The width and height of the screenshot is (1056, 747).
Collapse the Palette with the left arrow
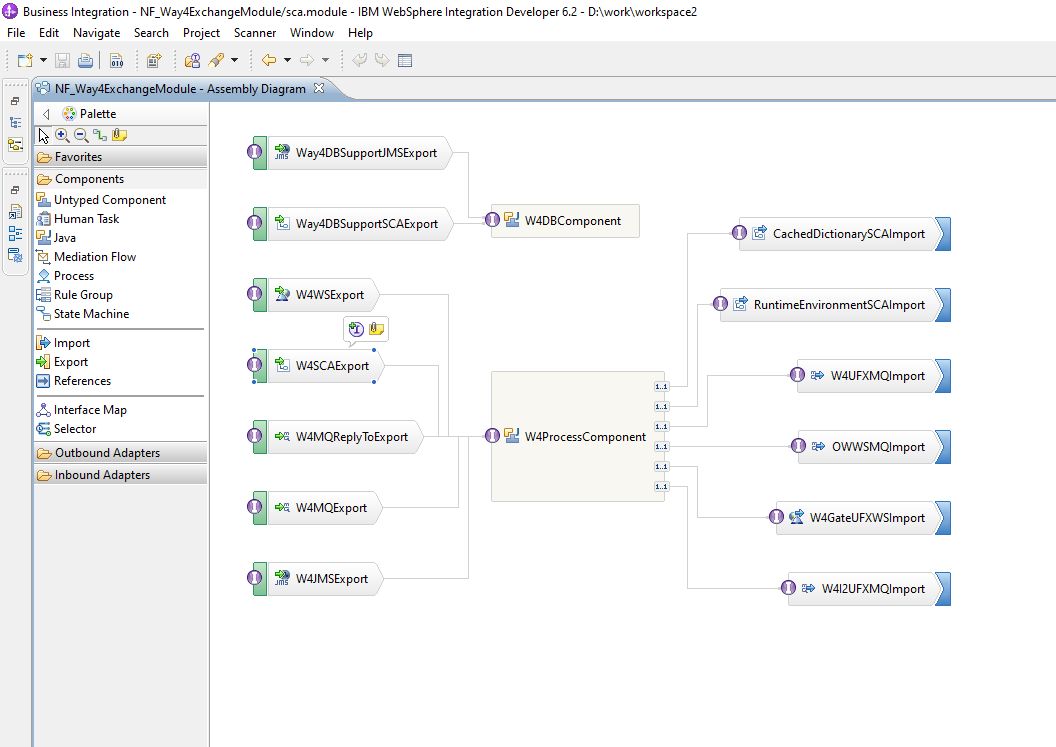tap(46, 114)
